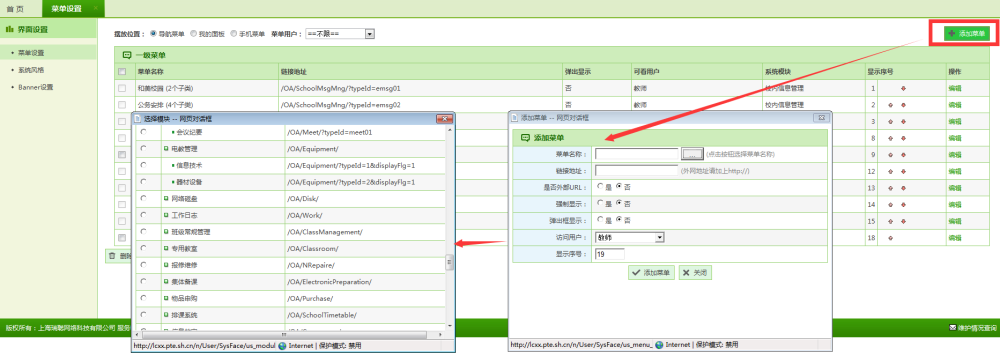Select the 手机菜单 placement radio button

(x=234, y=33)
